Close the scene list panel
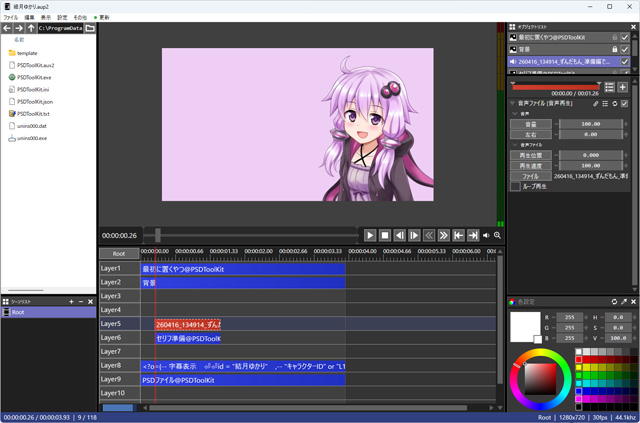The height and width of the screenshot is (423, 640). [91, 301]
